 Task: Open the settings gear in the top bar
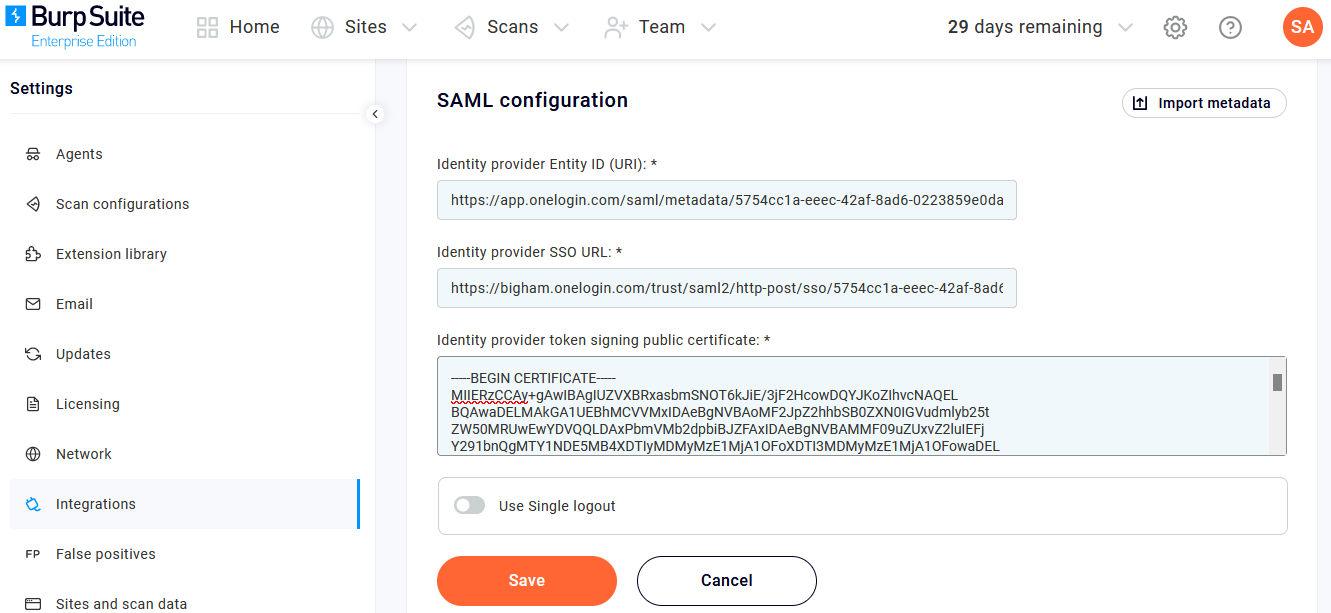1175,27
